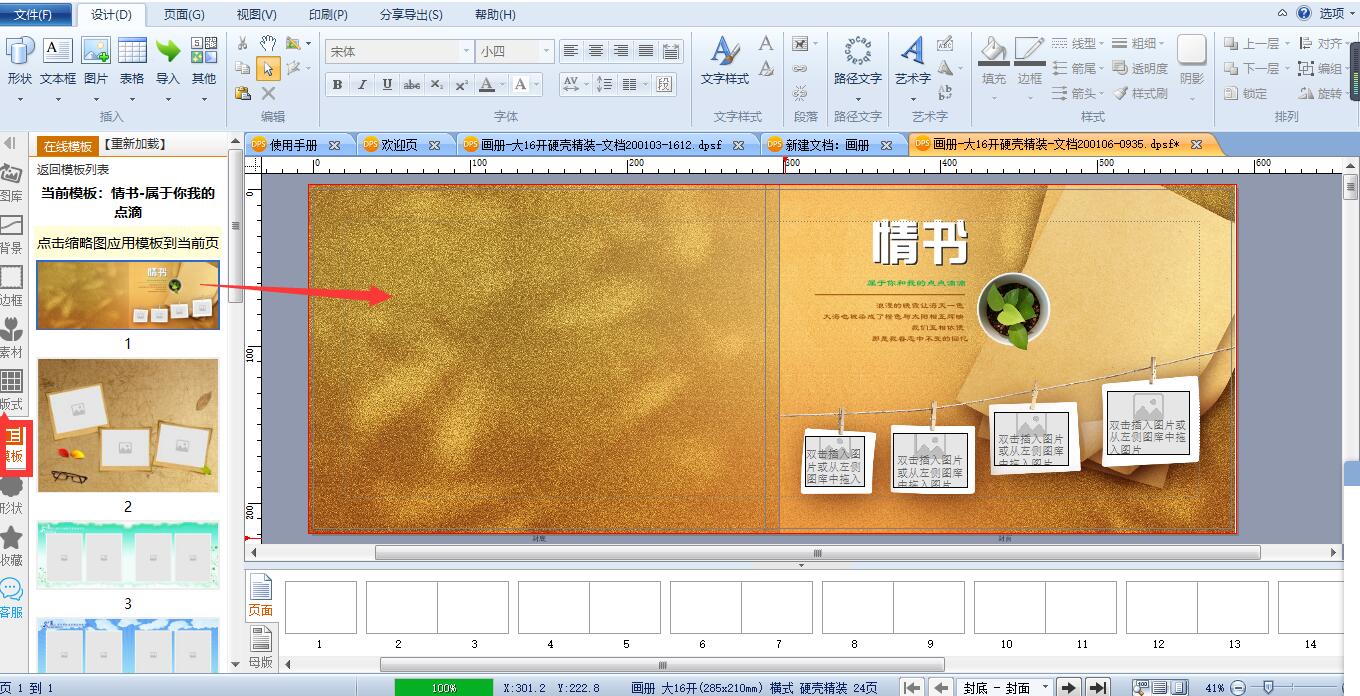This screenshot has width=1360, height=696.
Task: Apply template thumbnail number 2
Action: pyautogui.click(x=128, y=426)
